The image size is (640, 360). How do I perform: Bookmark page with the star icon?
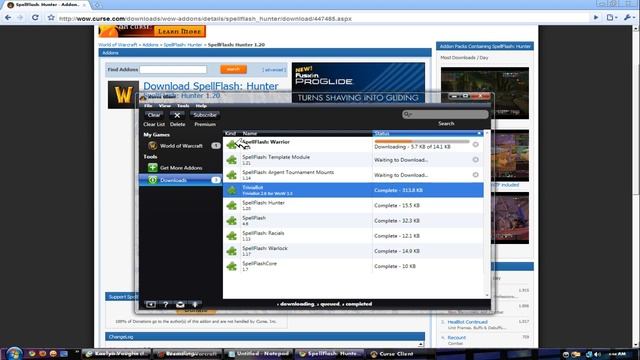tap(51, 18)
